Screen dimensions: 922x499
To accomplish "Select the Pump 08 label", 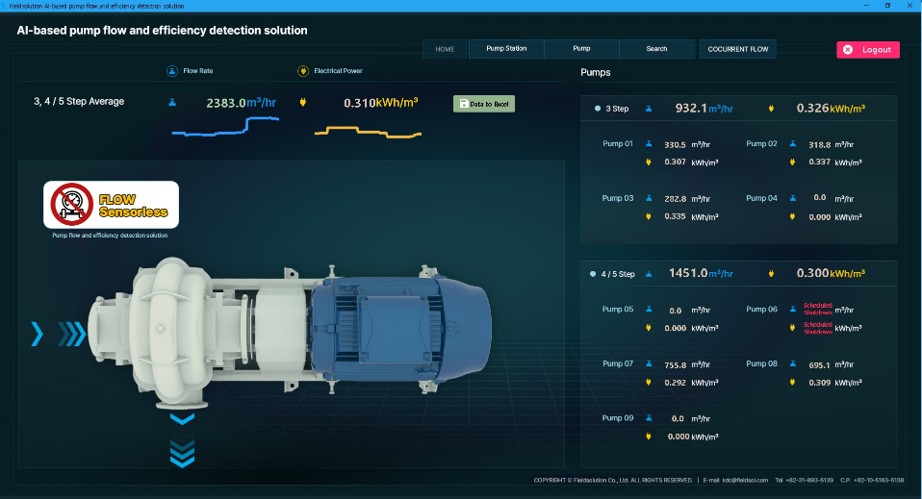I will point(761,364).
